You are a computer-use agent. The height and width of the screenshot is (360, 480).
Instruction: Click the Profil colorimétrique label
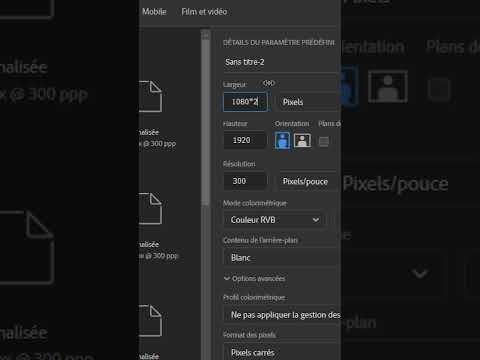(x=254, y=297)
